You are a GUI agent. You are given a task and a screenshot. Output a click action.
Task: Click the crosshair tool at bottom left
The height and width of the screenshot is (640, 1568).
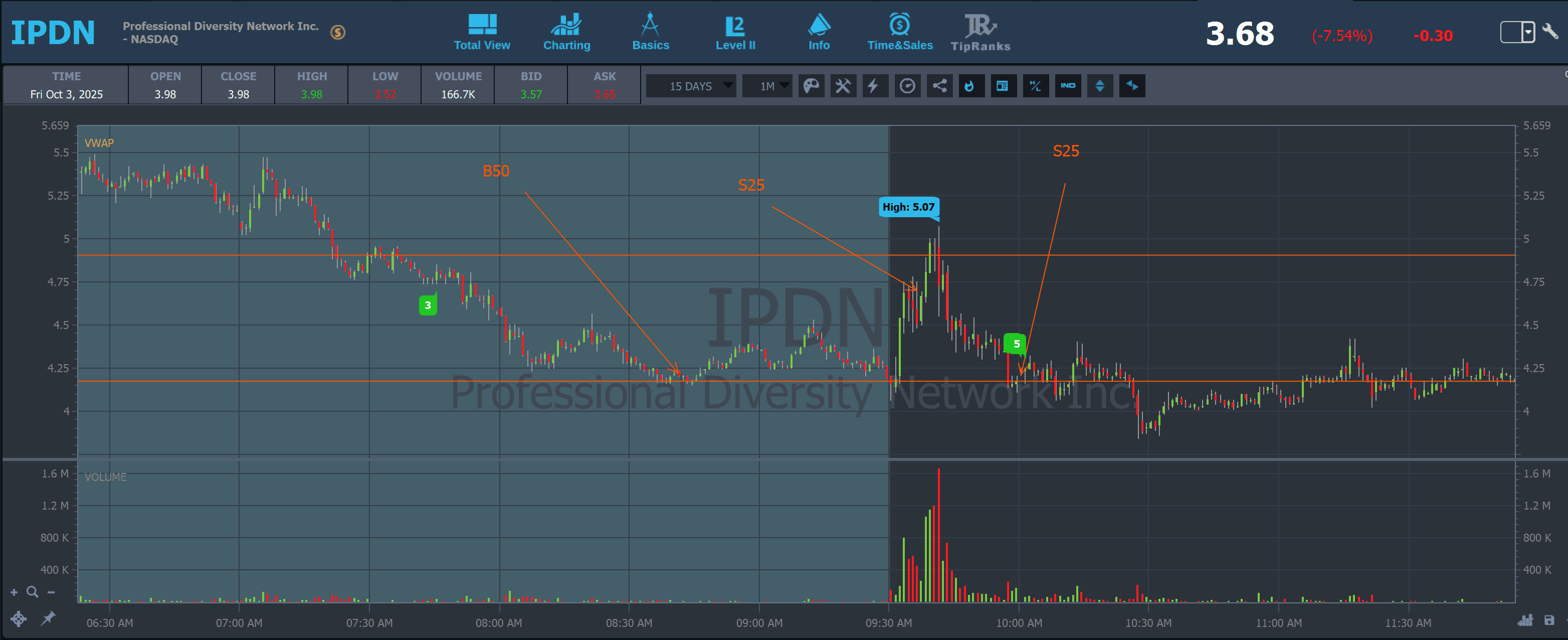pyautogui.click(x=18, y=619)
